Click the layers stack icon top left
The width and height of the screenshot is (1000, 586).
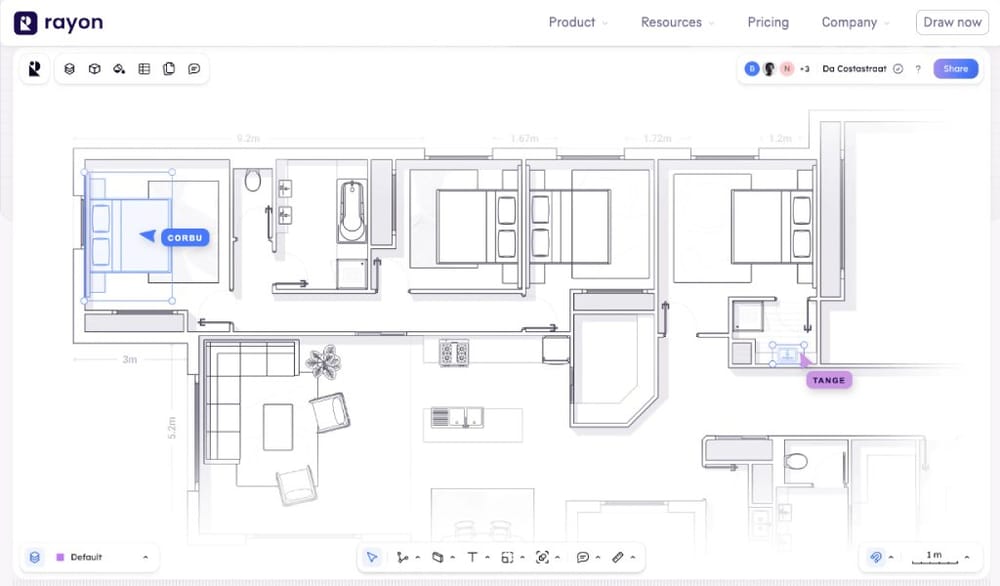click(69, 68)
